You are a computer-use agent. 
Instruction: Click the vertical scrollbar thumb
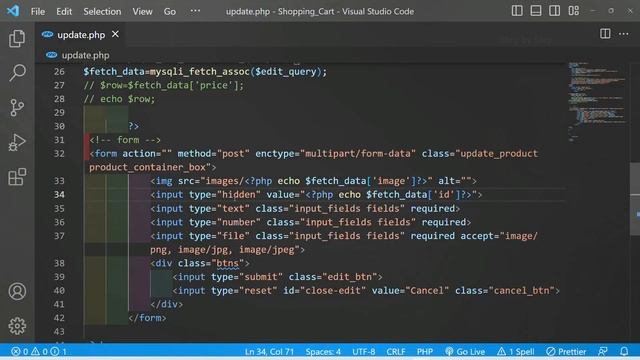635,199
